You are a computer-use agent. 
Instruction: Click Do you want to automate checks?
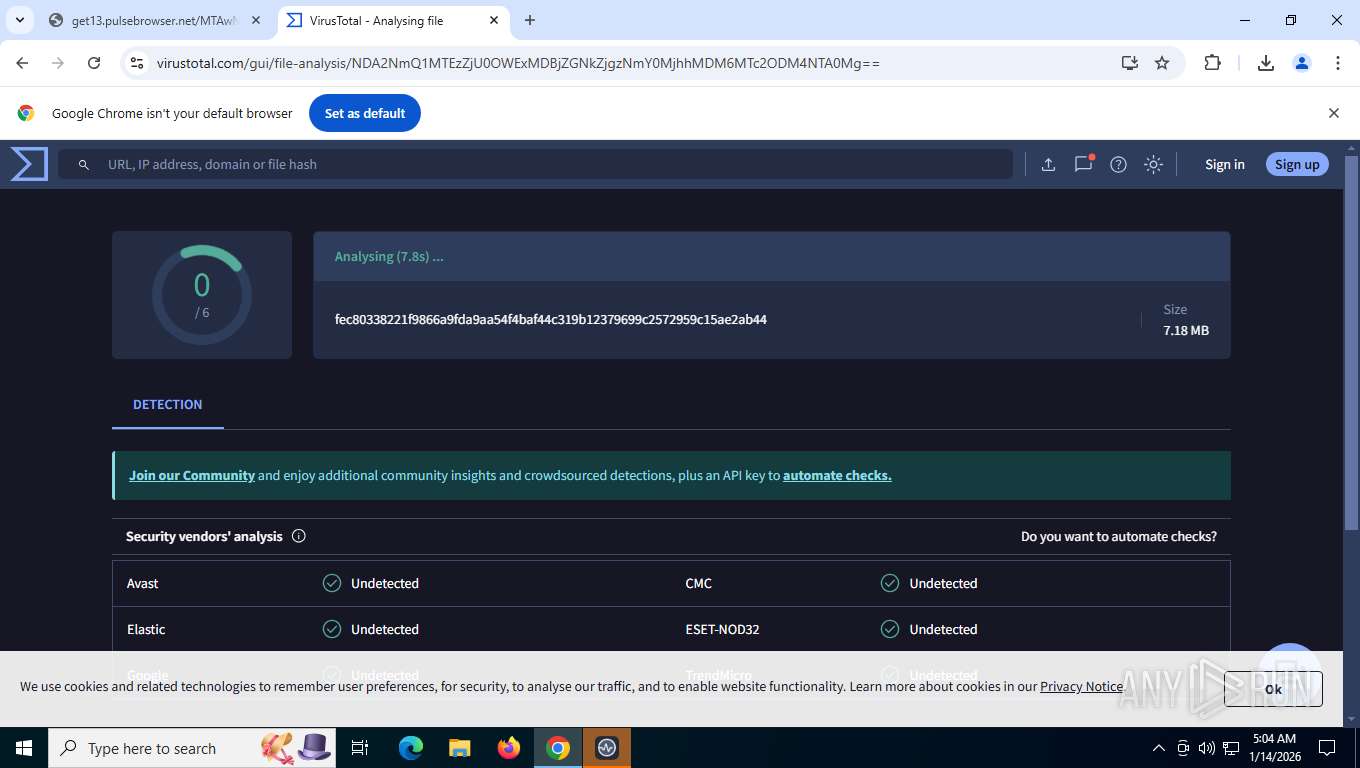click(x=1118, y=537)
